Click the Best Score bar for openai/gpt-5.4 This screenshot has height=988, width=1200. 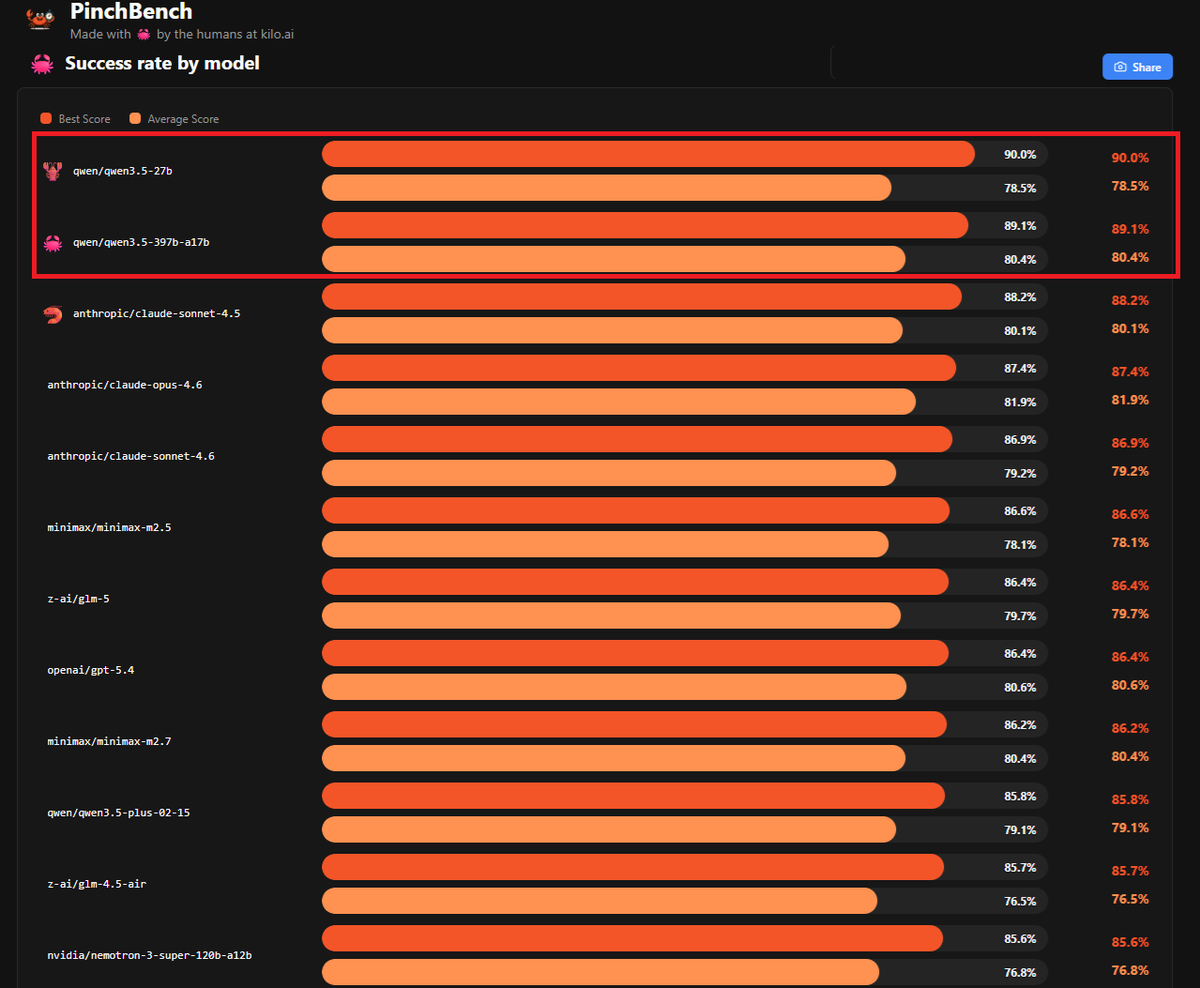(635, 653)
